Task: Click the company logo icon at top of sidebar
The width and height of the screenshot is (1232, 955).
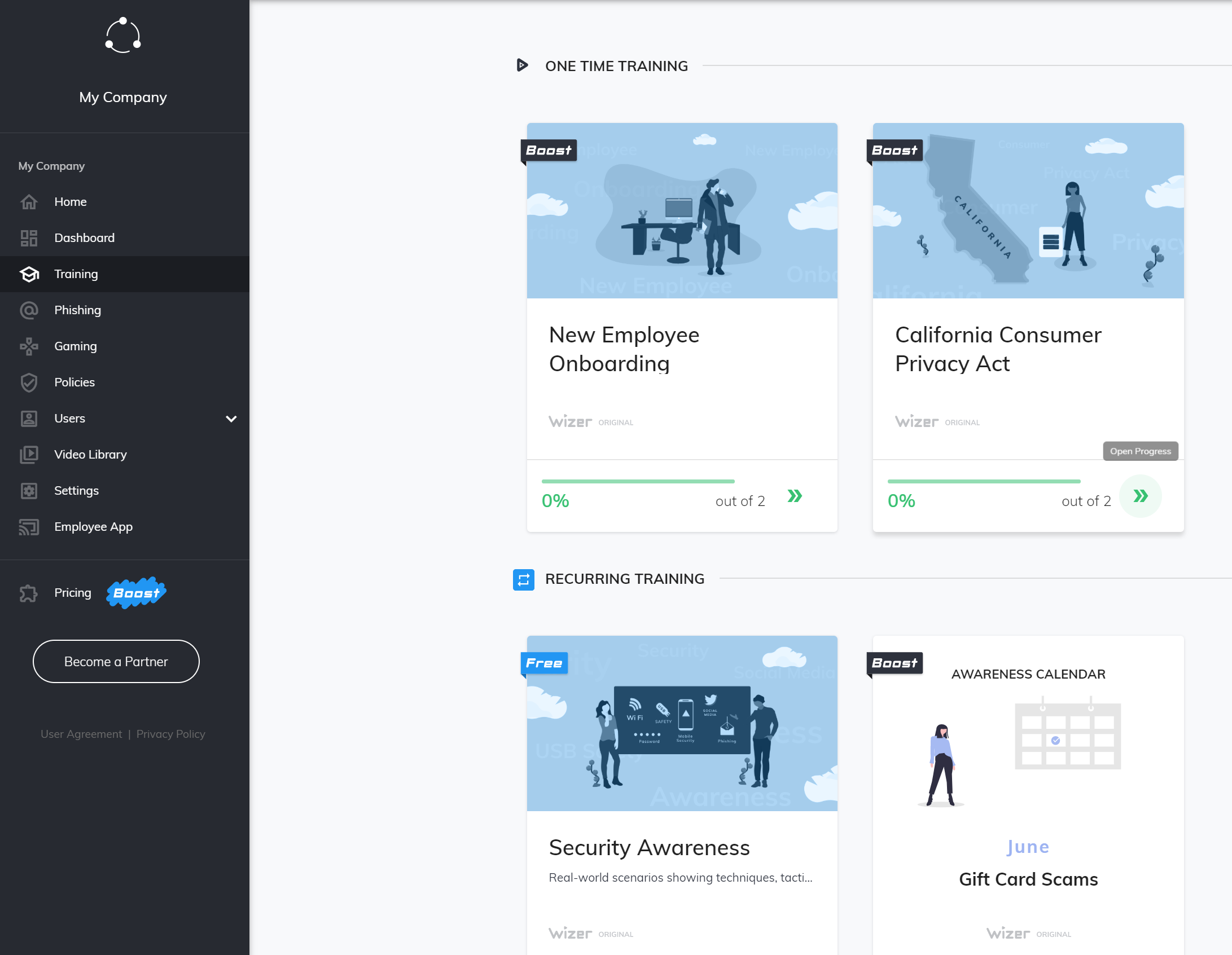Action: (x=123, y=36)
